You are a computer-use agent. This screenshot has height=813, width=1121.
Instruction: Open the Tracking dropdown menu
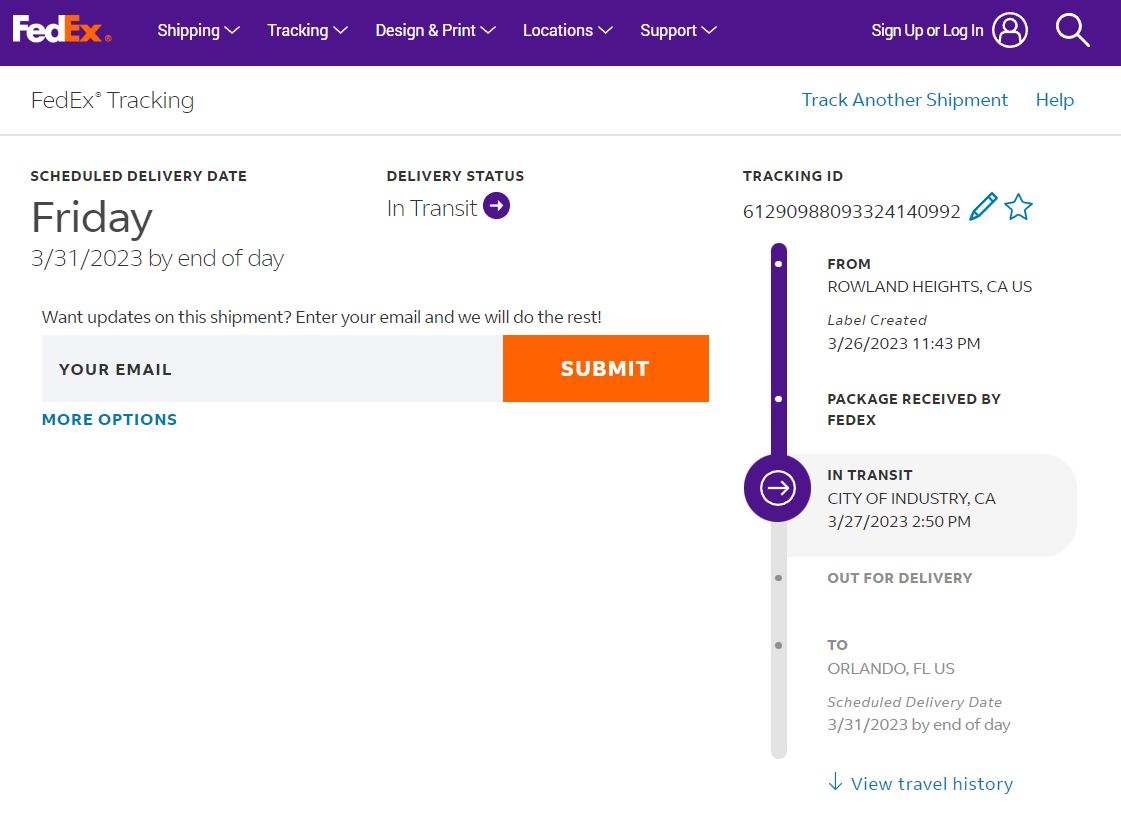tap(307, 31)
